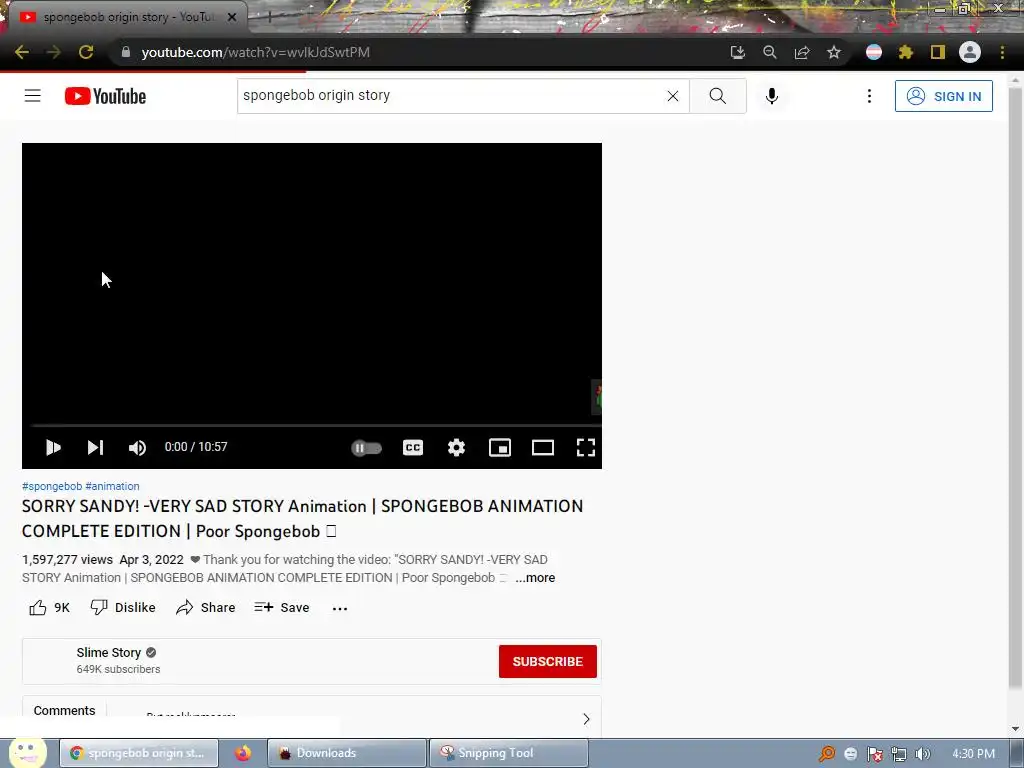
Task: Switch to Chrome taskbar item
Action: coord(138,753)
